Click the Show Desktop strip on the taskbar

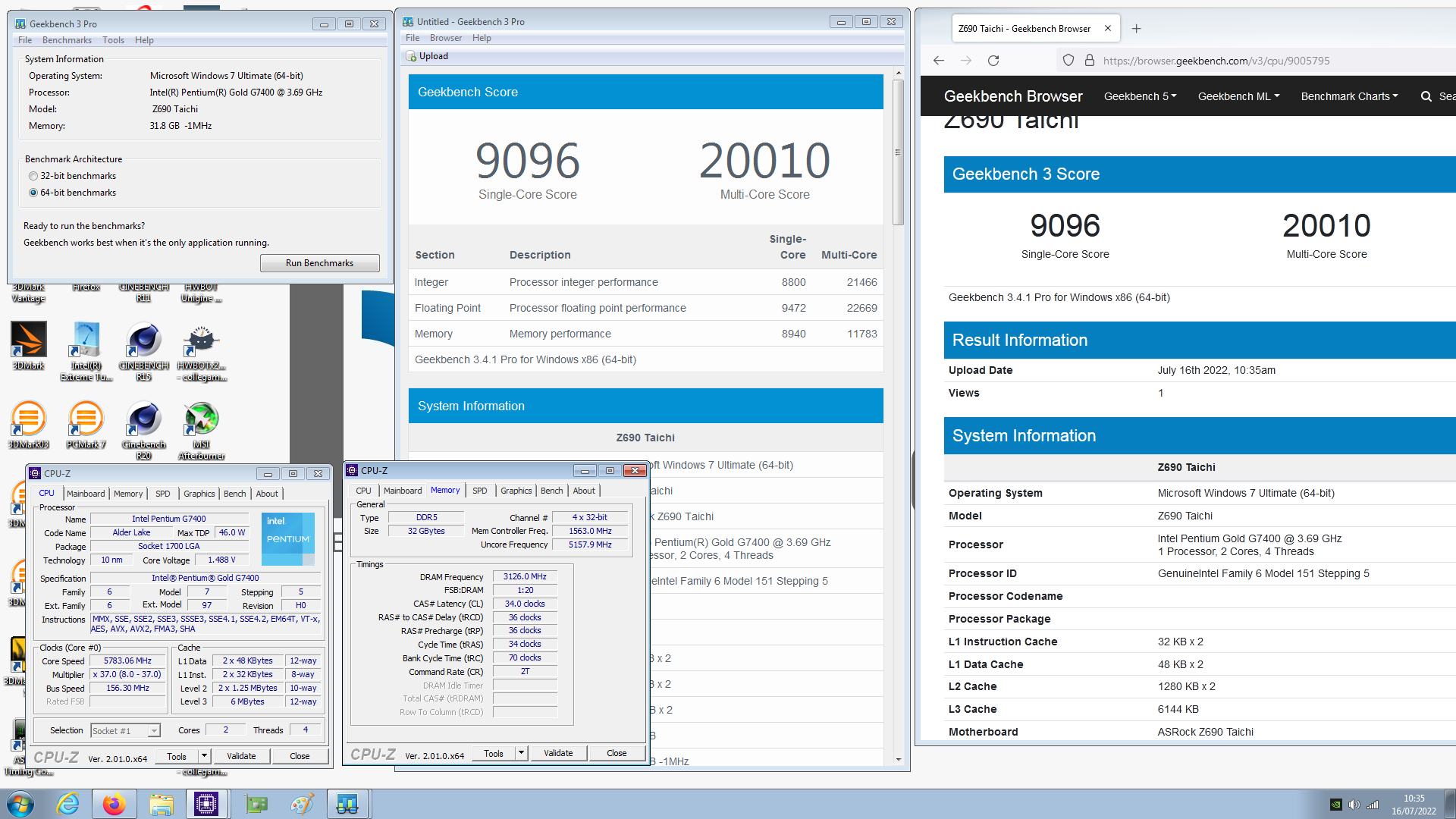(1450, 804)
